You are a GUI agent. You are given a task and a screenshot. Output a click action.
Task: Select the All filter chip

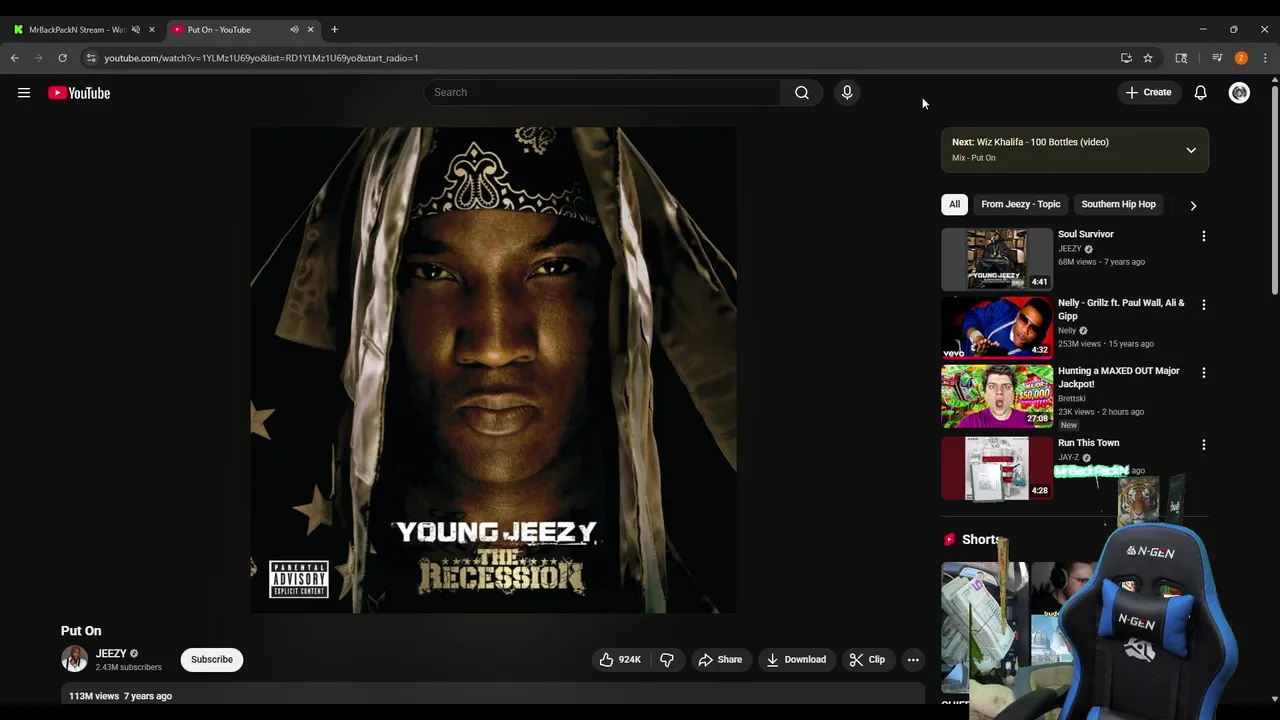954,204
